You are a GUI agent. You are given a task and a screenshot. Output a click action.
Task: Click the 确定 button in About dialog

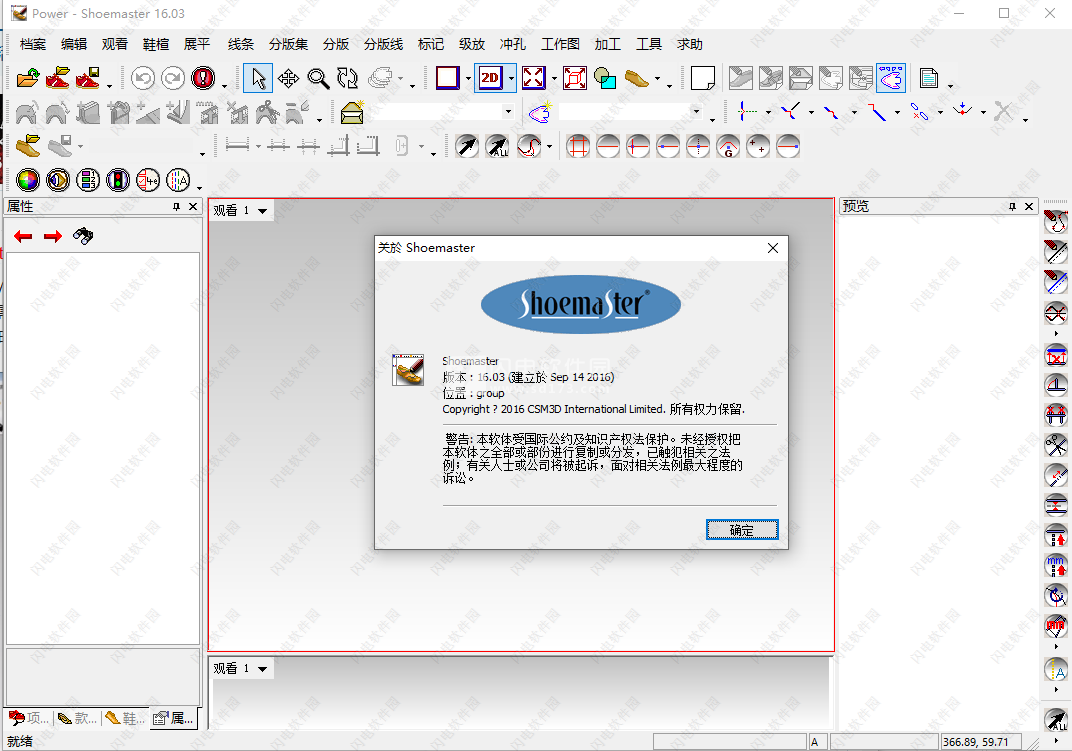[742, 529]
